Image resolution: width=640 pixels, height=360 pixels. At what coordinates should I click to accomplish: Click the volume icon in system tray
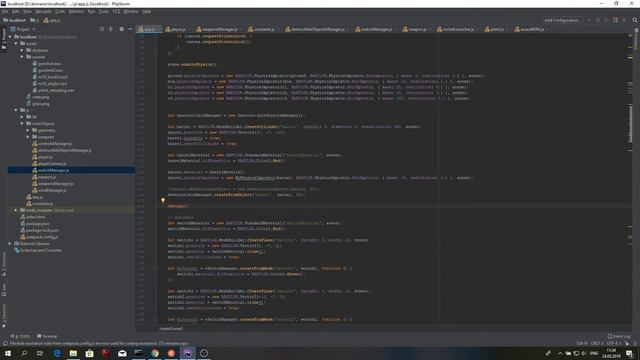pos(584,353)
